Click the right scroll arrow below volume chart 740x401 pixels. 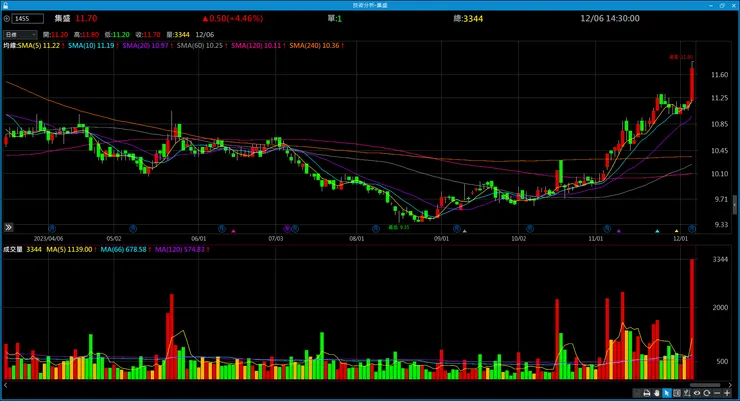pyautogui.click(x=730, y=385)
